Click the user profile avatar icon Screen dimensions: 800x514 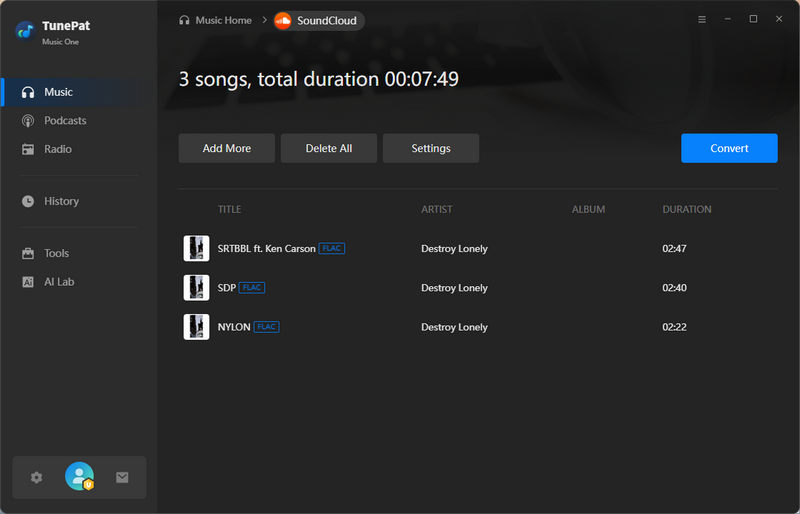coord(79,477)
